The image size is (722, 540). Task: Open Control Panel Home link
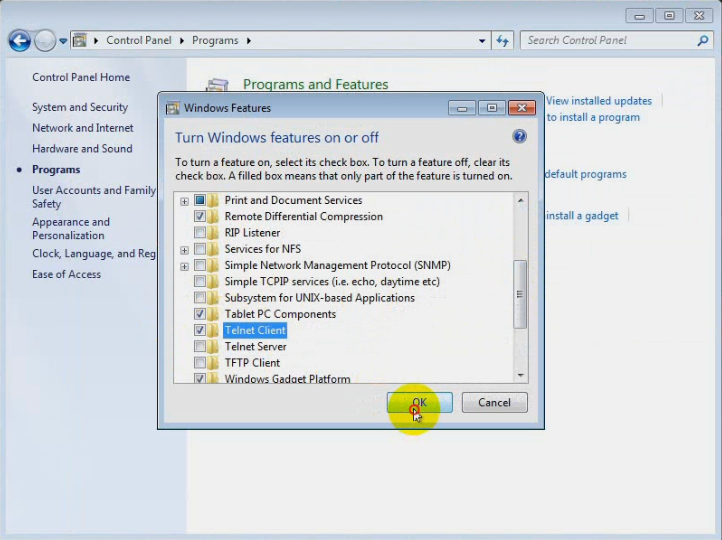(81, 77)
